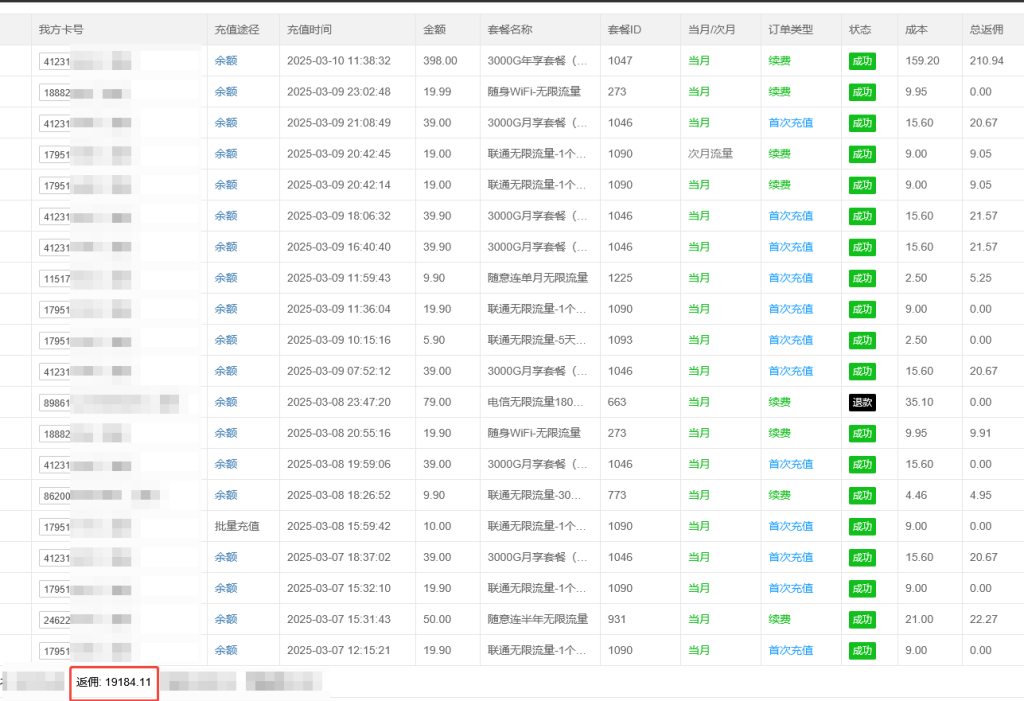Viewport: 1024px width, 701px height.
Task: Click the amount 19.99
Action: [x=437, y=92]
